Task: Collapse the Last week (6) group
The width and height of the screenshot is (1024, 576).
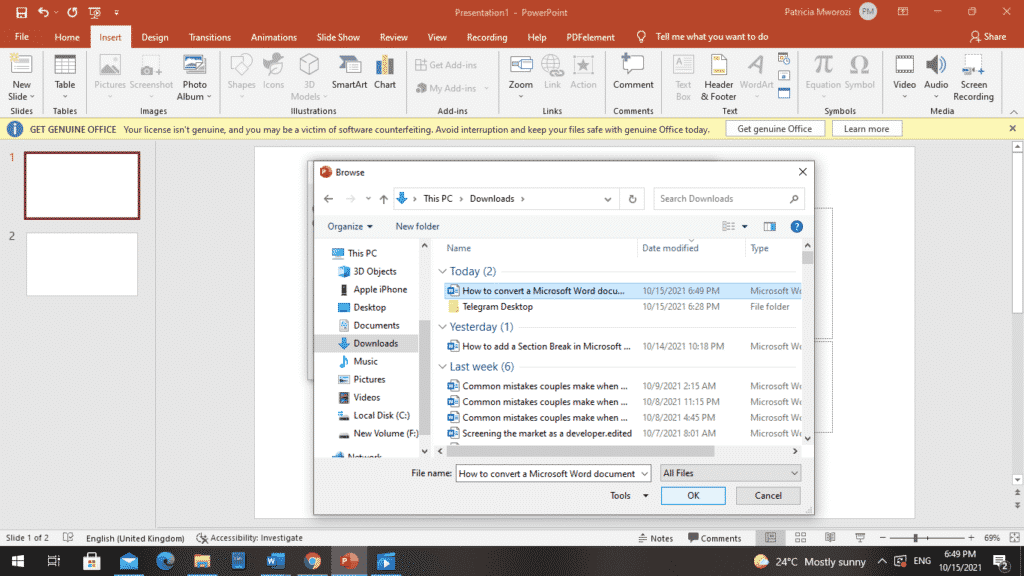Action: point(442,366)
